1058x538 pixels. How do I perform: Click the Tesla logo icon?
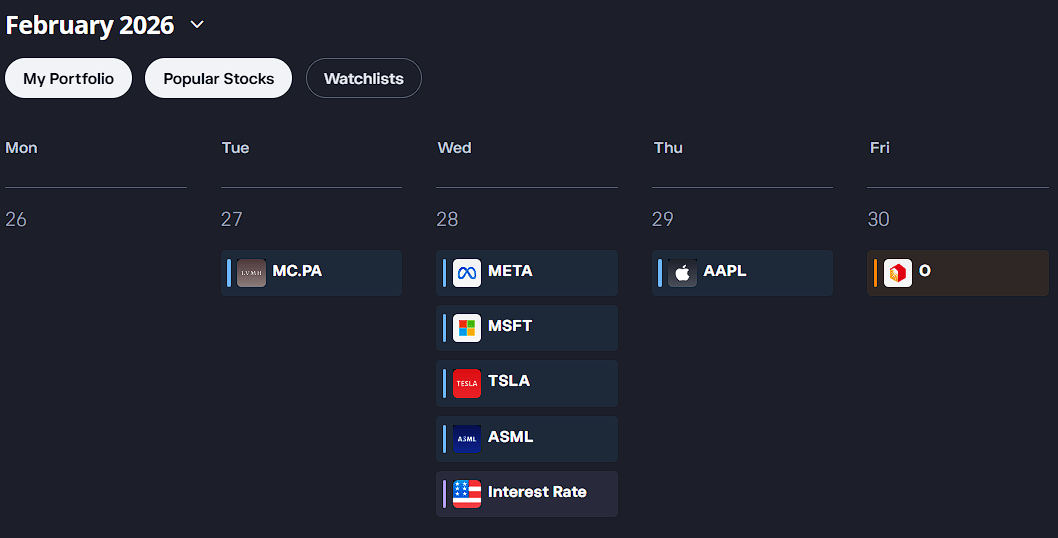[x=467, y=383]
